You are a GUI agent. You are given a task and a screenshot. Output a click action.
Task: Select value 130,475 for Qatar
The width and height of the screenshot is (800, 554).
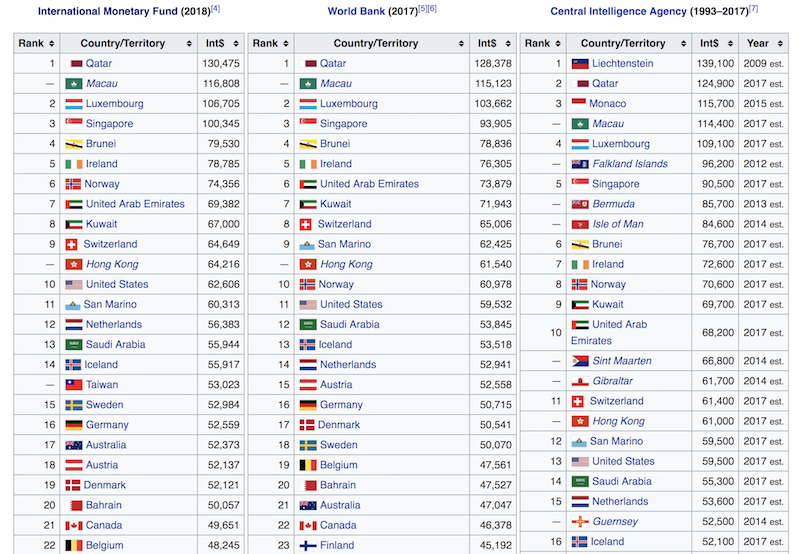[x=221, y=63]
